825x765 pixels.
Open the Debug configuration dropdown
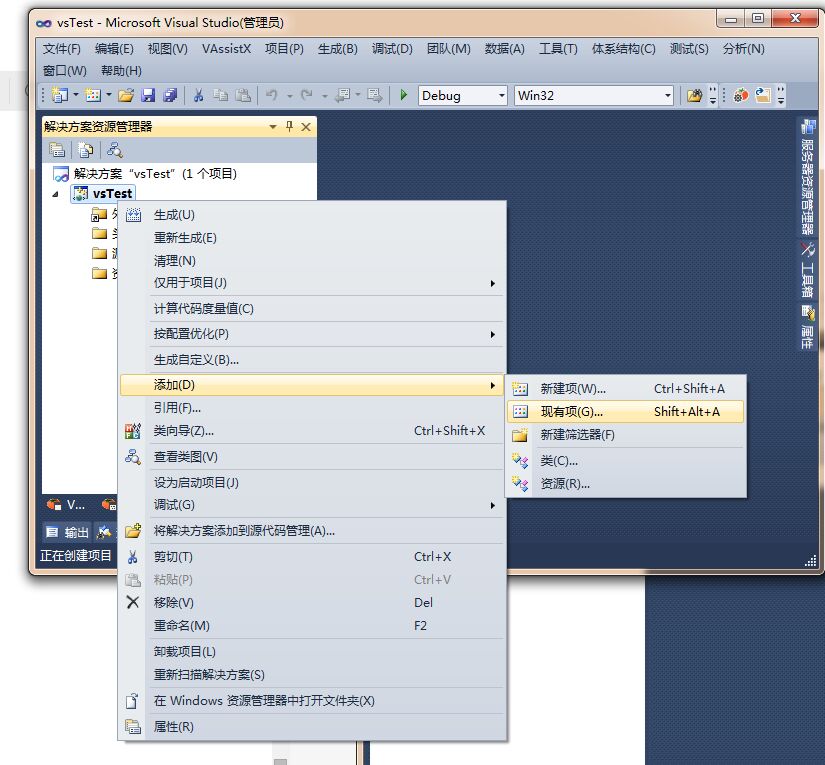[501, 96]
